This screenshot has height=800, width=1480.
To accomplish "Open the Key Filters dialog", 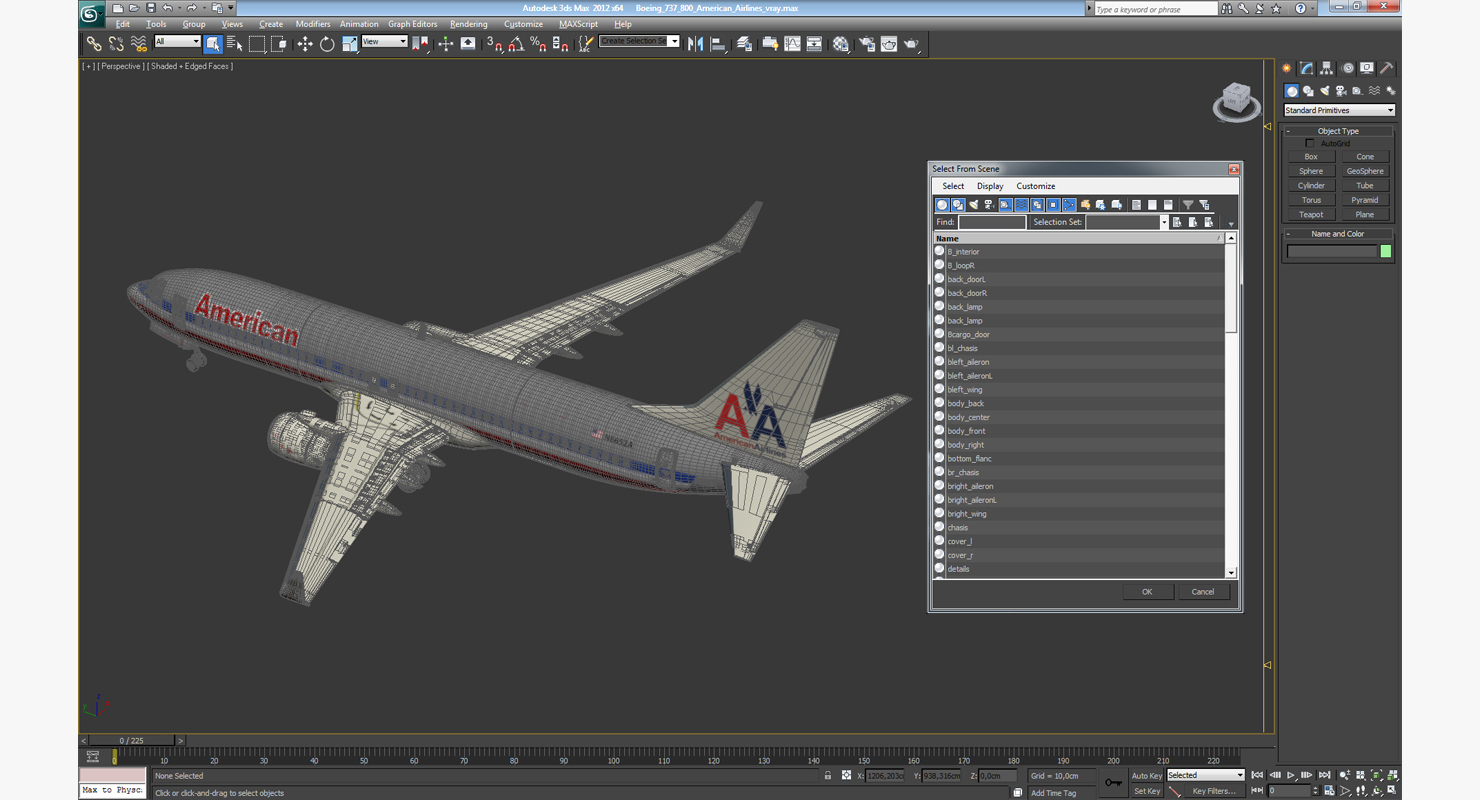I will tap(1214, 791).
